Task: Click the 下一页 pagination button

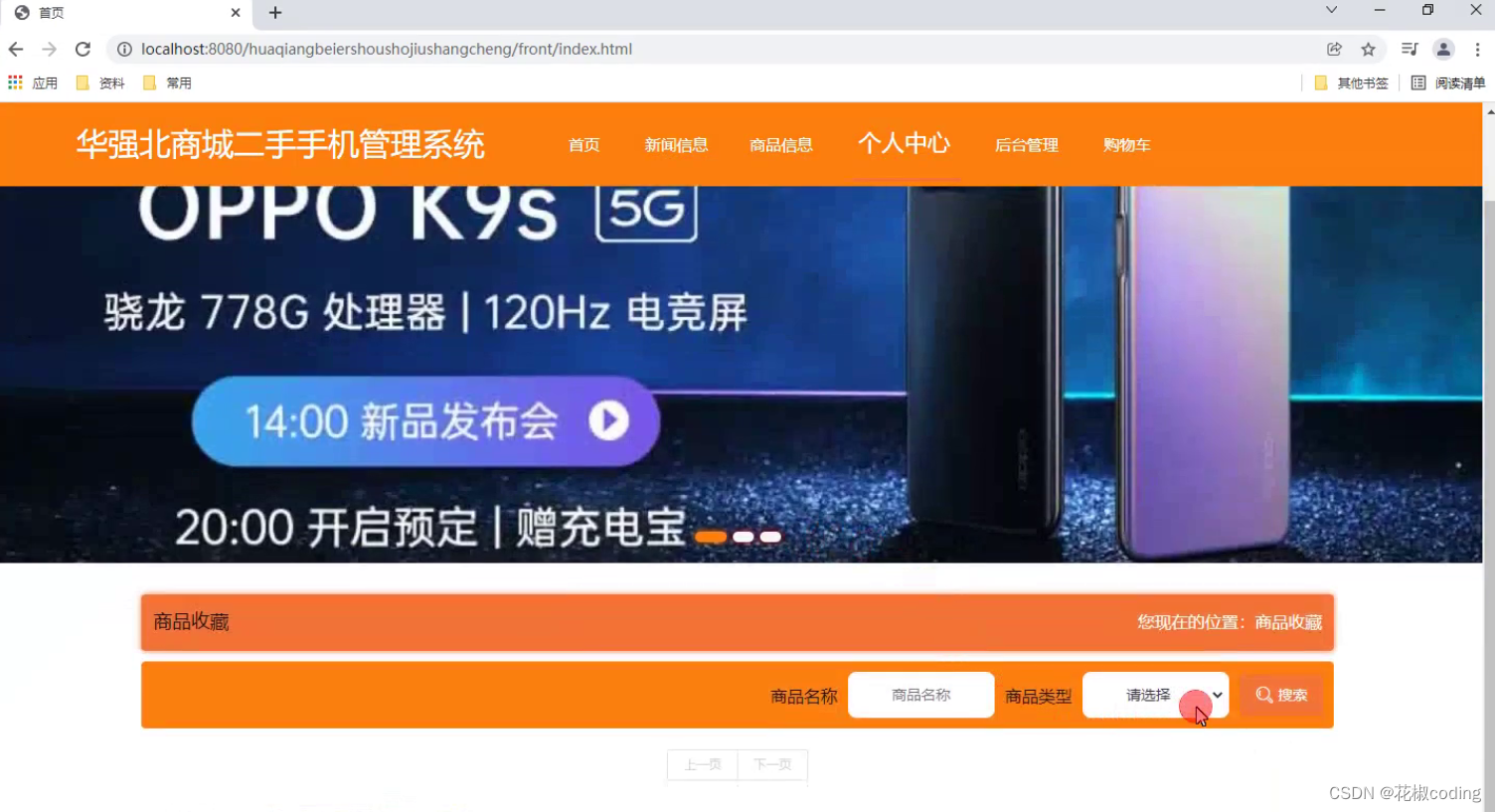Action: click(772, 764)
